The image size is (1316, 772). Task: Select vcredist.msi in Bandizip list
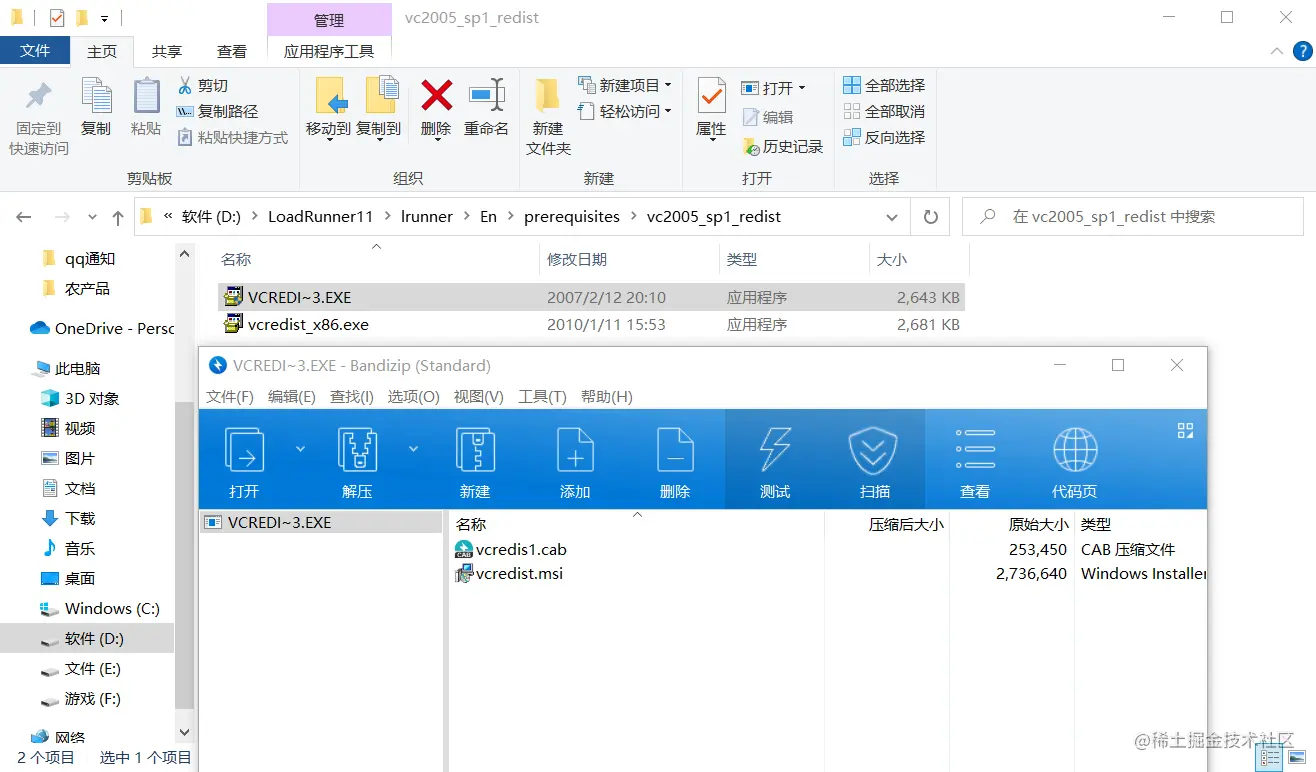519,574
